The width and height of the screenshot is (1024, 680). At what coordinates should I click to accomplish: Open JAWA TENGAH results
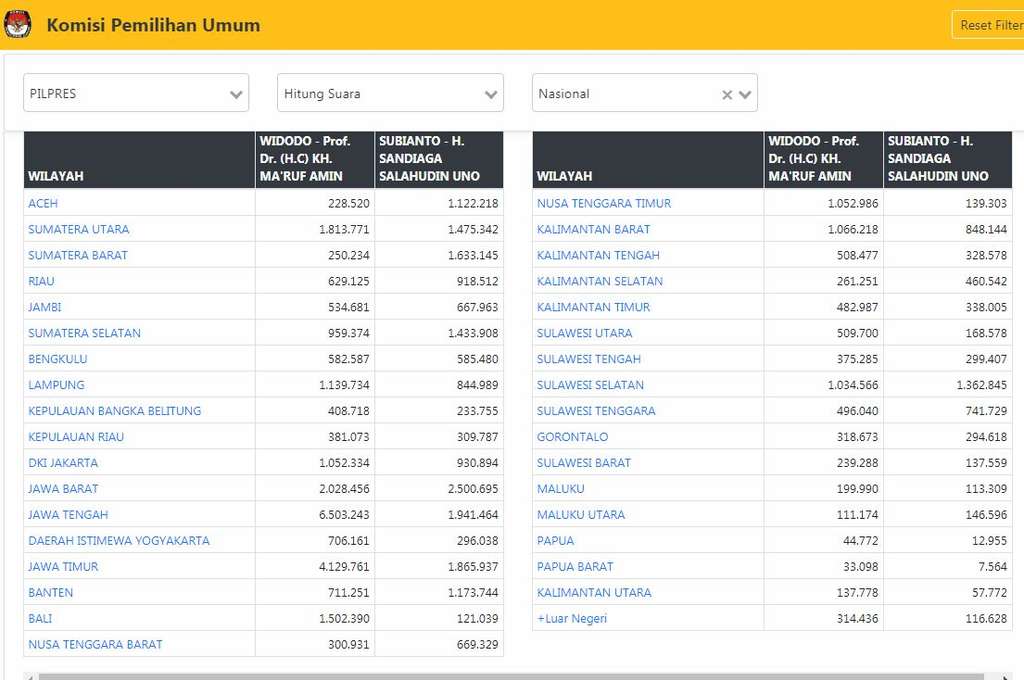tap(68, 515)
